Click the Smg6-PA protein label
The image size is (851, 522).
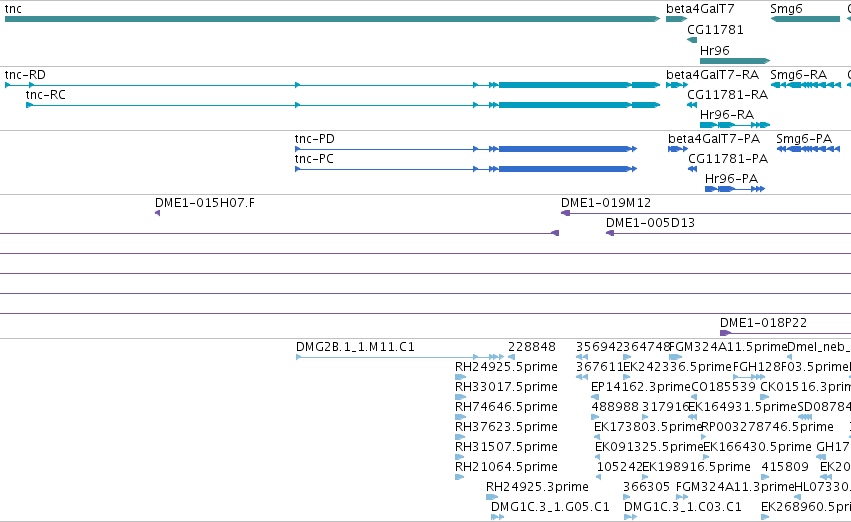click(x=804, y=139)
